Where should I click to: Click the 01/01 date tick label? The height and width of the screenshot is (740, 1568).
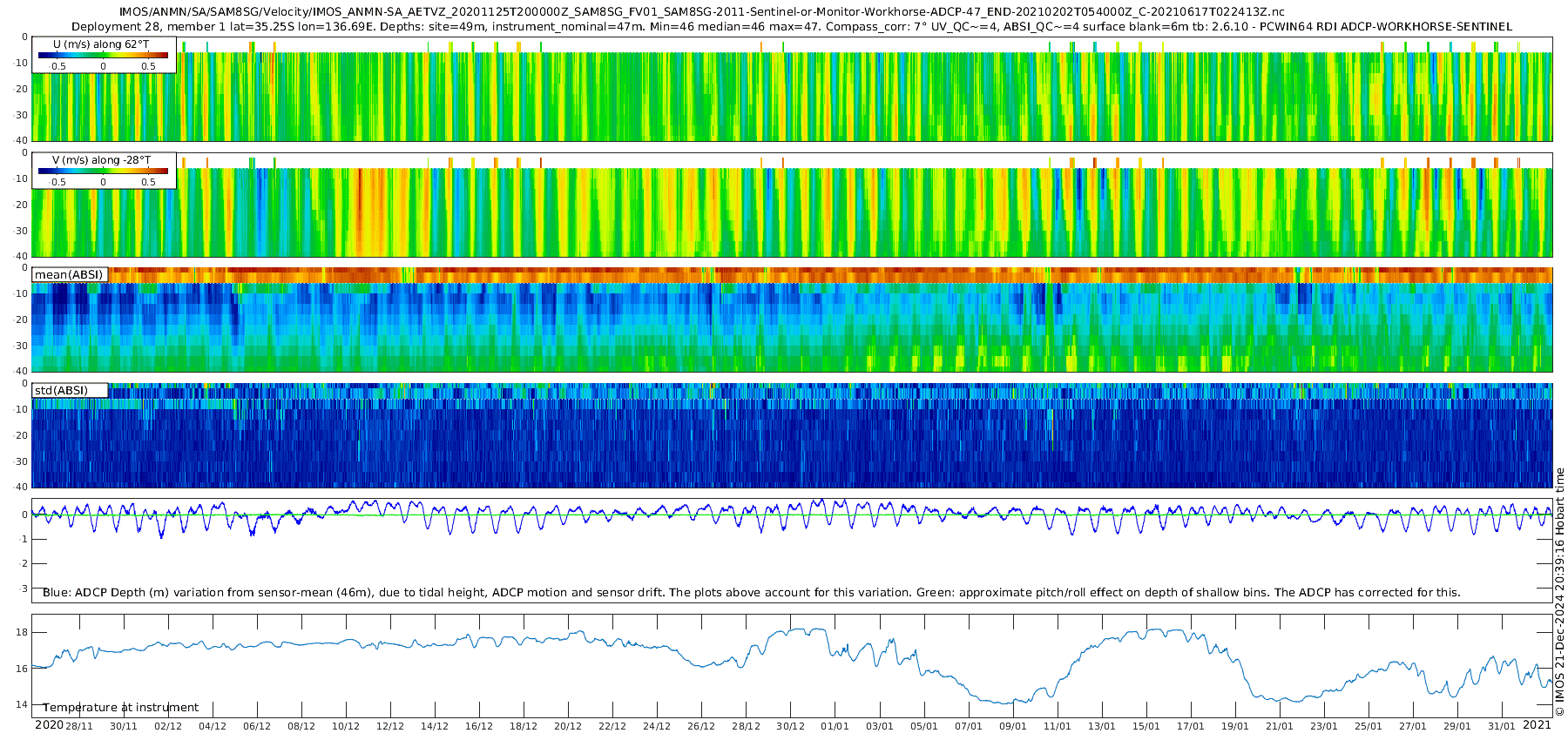[x=835, y=727]
